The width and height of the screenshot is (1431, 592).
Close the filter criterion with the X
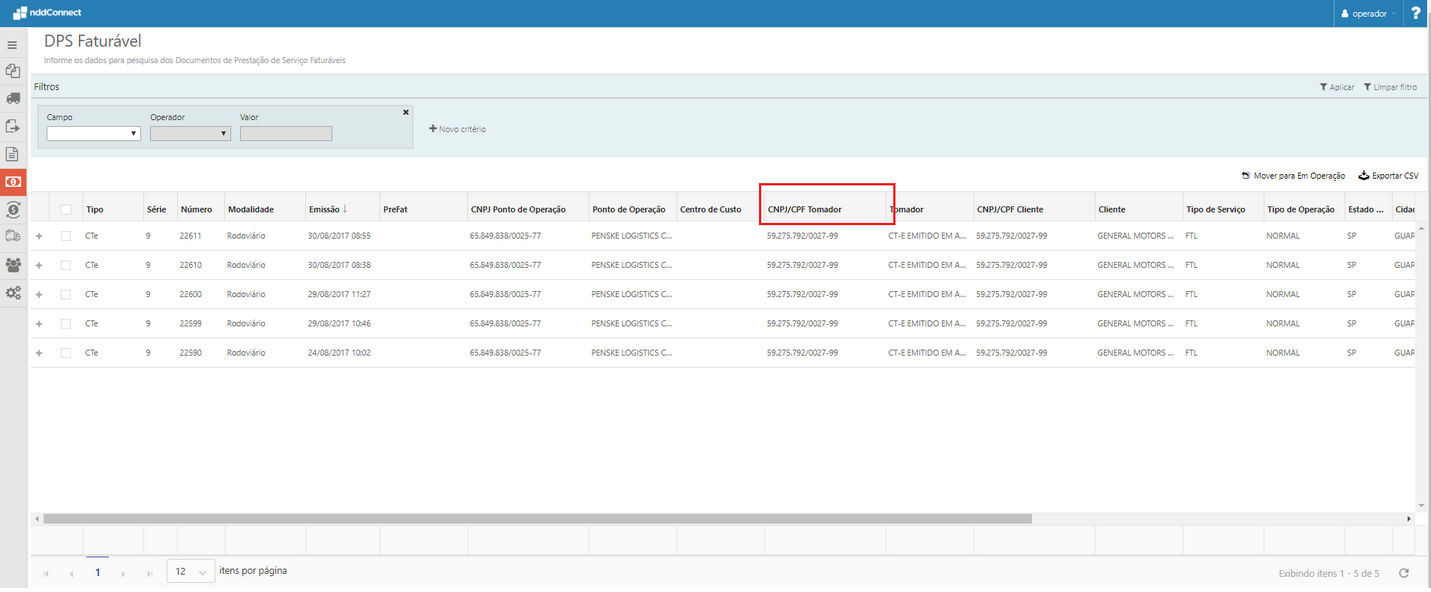405,112
